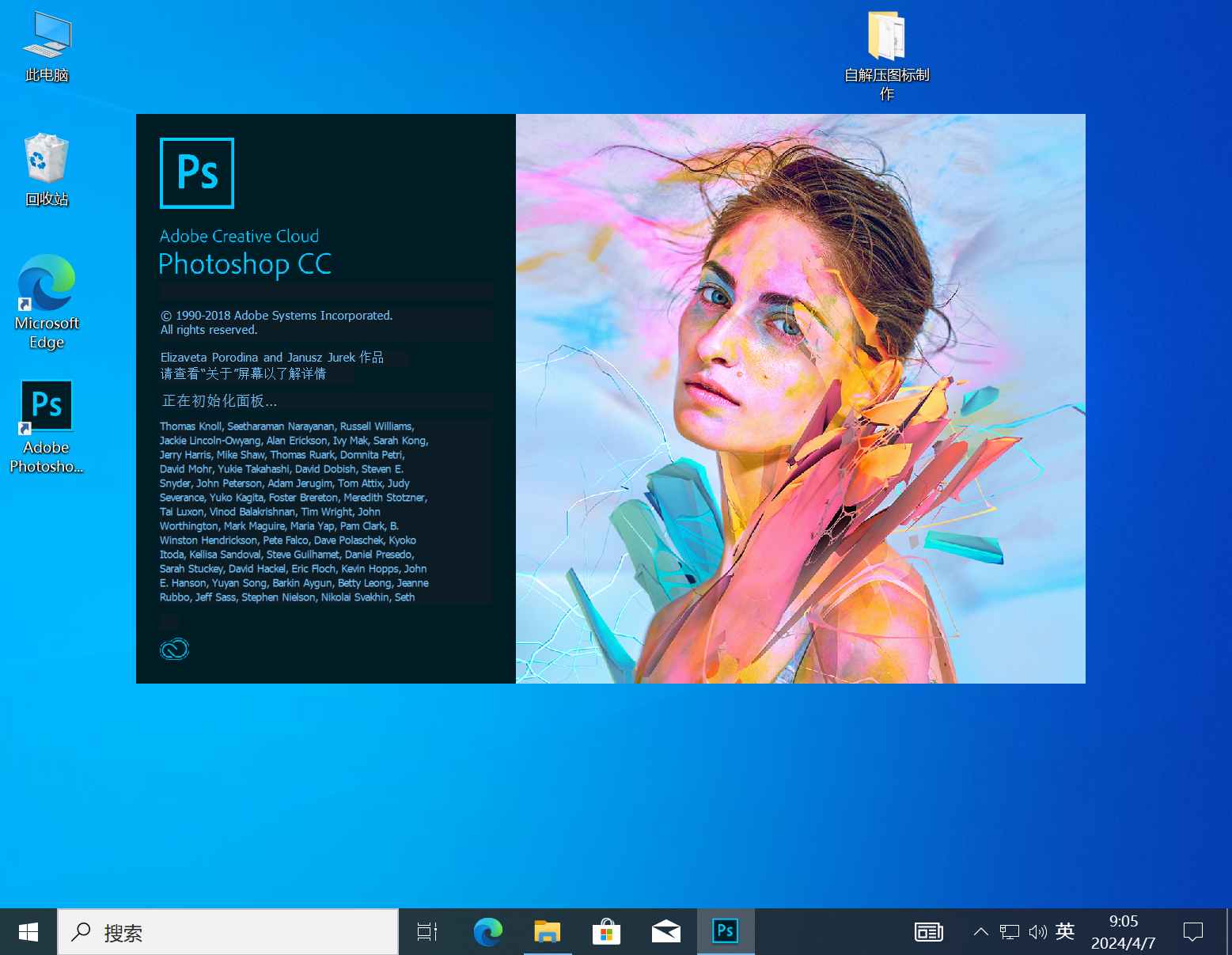
Task: Open the Mail app from taskbar
Action: click(665, 932)
